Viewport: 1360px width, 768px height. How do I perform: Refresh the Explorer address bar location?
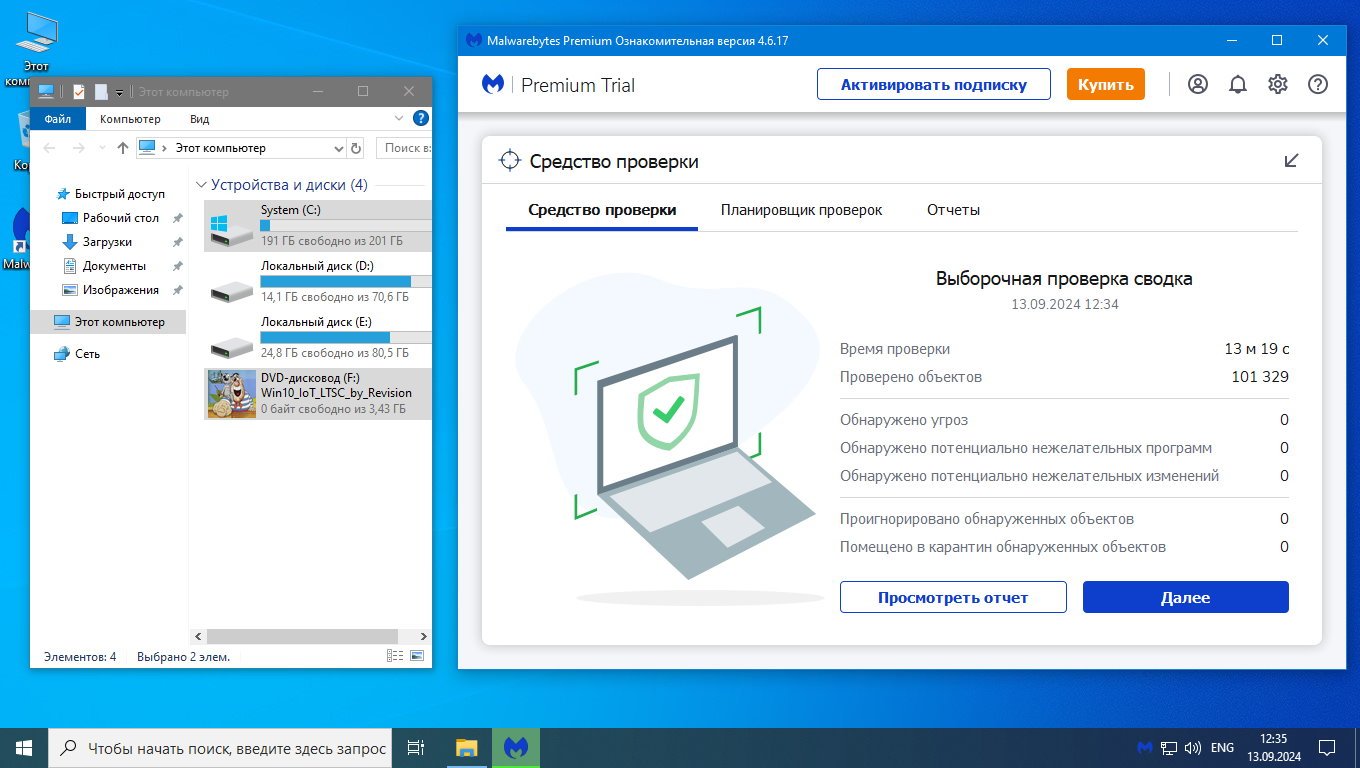pos(356,148)
